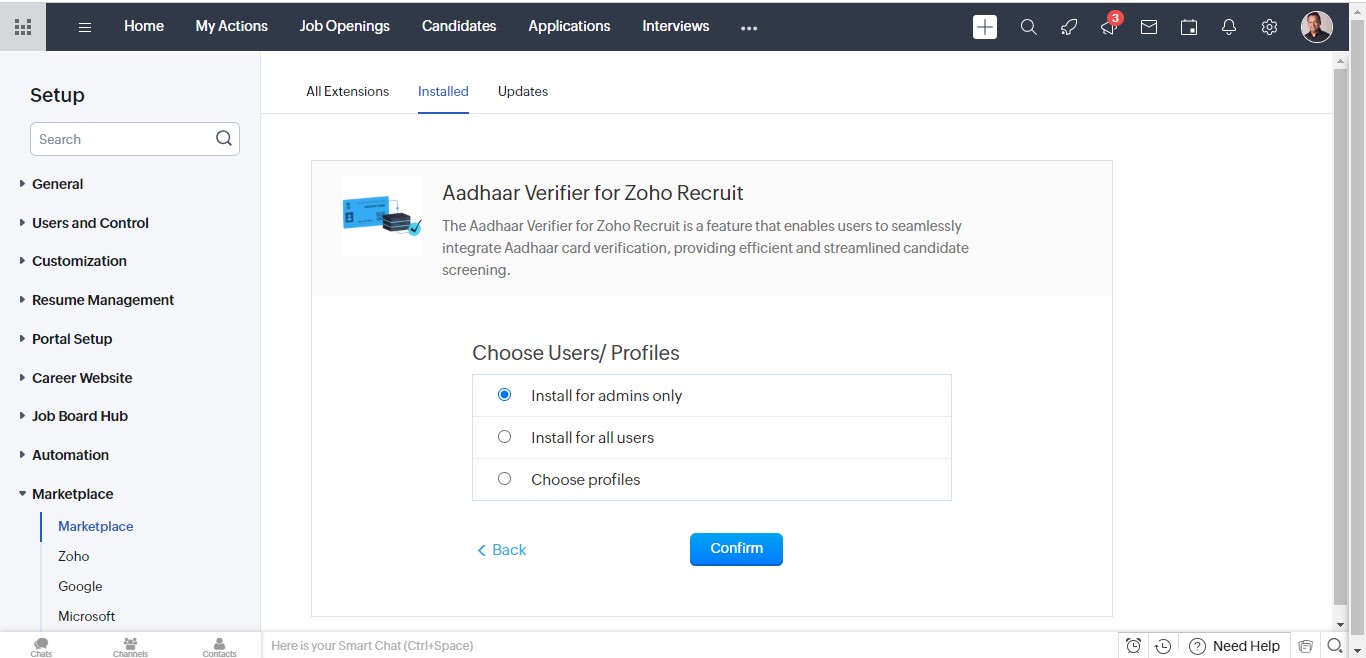1366x658 pixels.
Task: Open Contacts in the bottom bar
Action: point(219,646)
